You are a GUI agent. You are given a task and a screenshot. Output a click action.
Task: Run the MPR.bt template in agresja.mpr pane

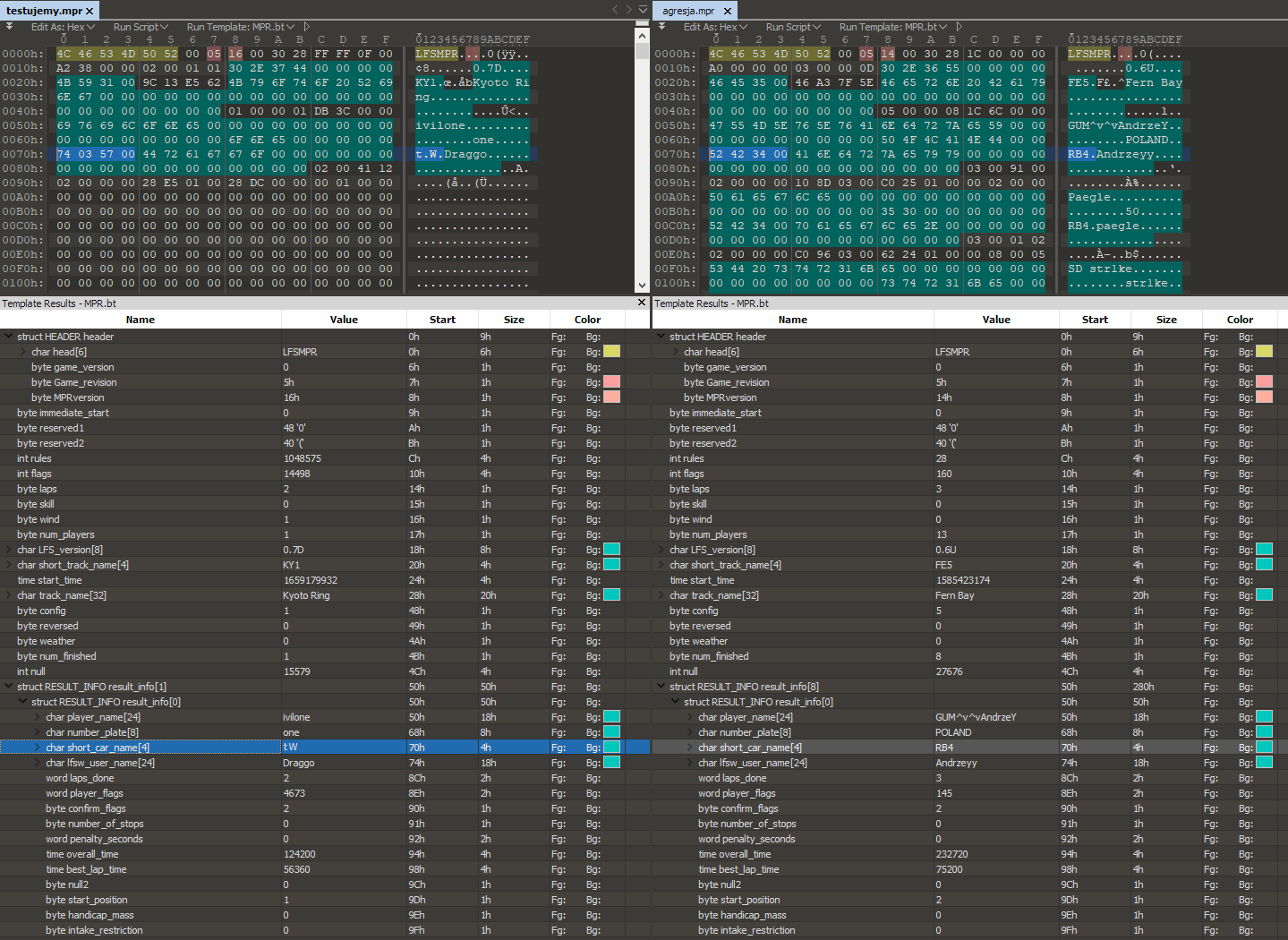pyautogui.click(x=960, y=27)
